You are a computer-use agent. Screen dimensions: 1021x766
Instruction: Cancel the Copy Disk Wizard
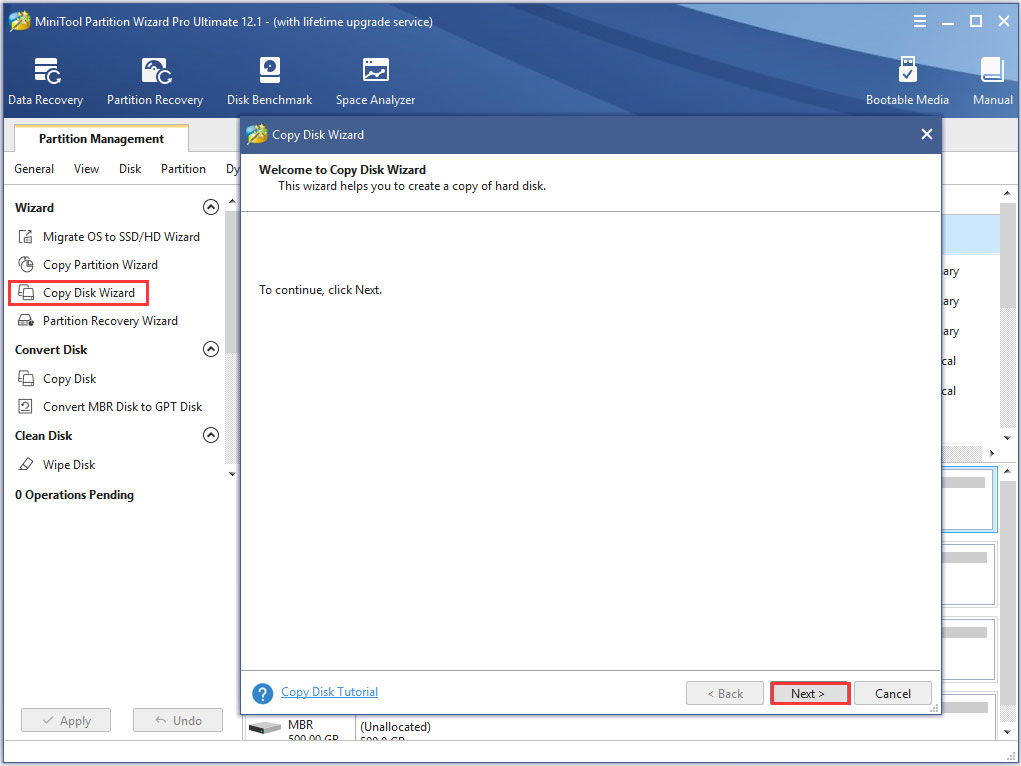click(x=892, y=693)
